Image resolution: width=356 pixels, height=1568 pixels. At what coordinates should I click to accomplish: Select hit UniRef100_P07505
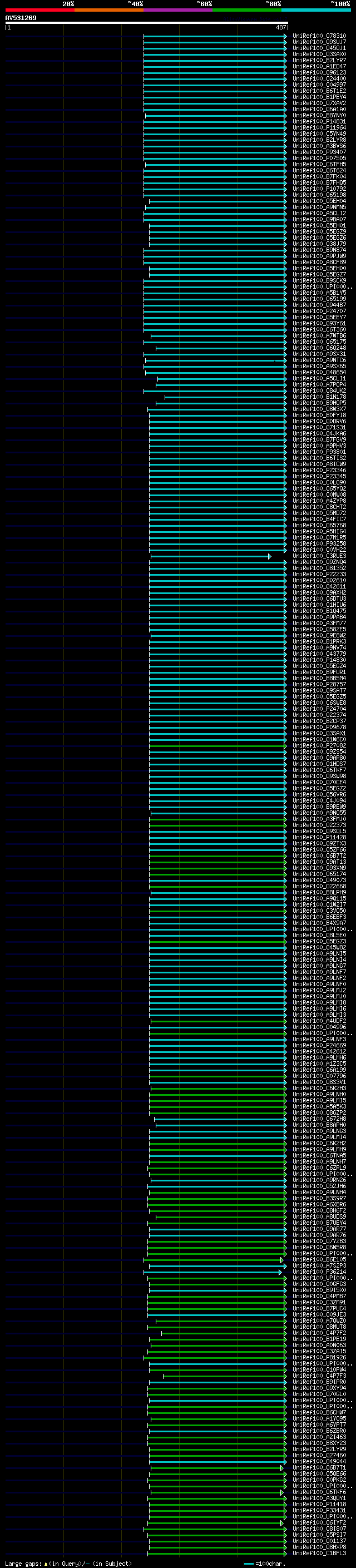pyautogui.click(x=319, y=159)
